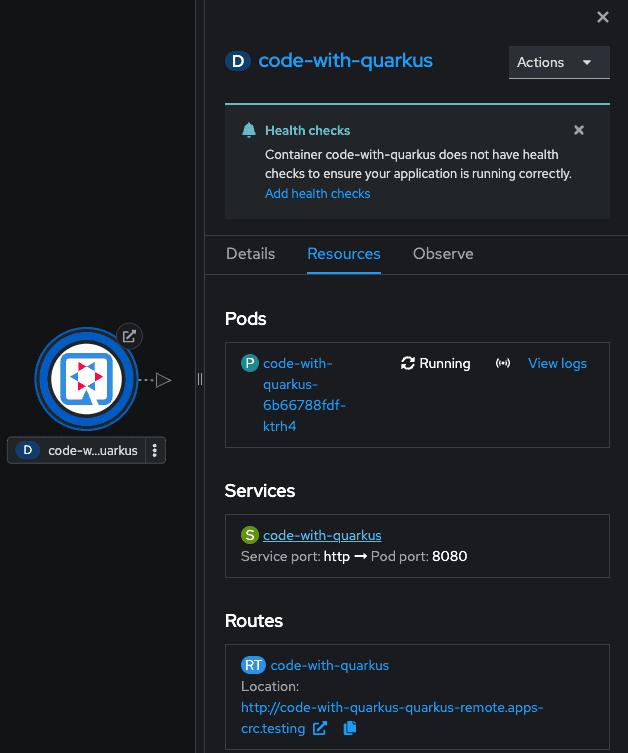
Task: Click the Pod P badge icon
Action: 250,363
